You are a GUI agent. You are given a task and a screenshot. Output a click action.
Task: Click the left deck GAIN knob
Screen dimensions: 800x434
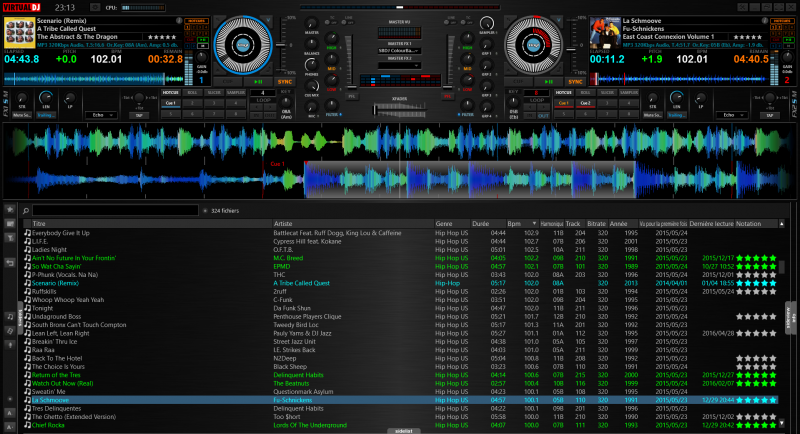click(202, 57)
